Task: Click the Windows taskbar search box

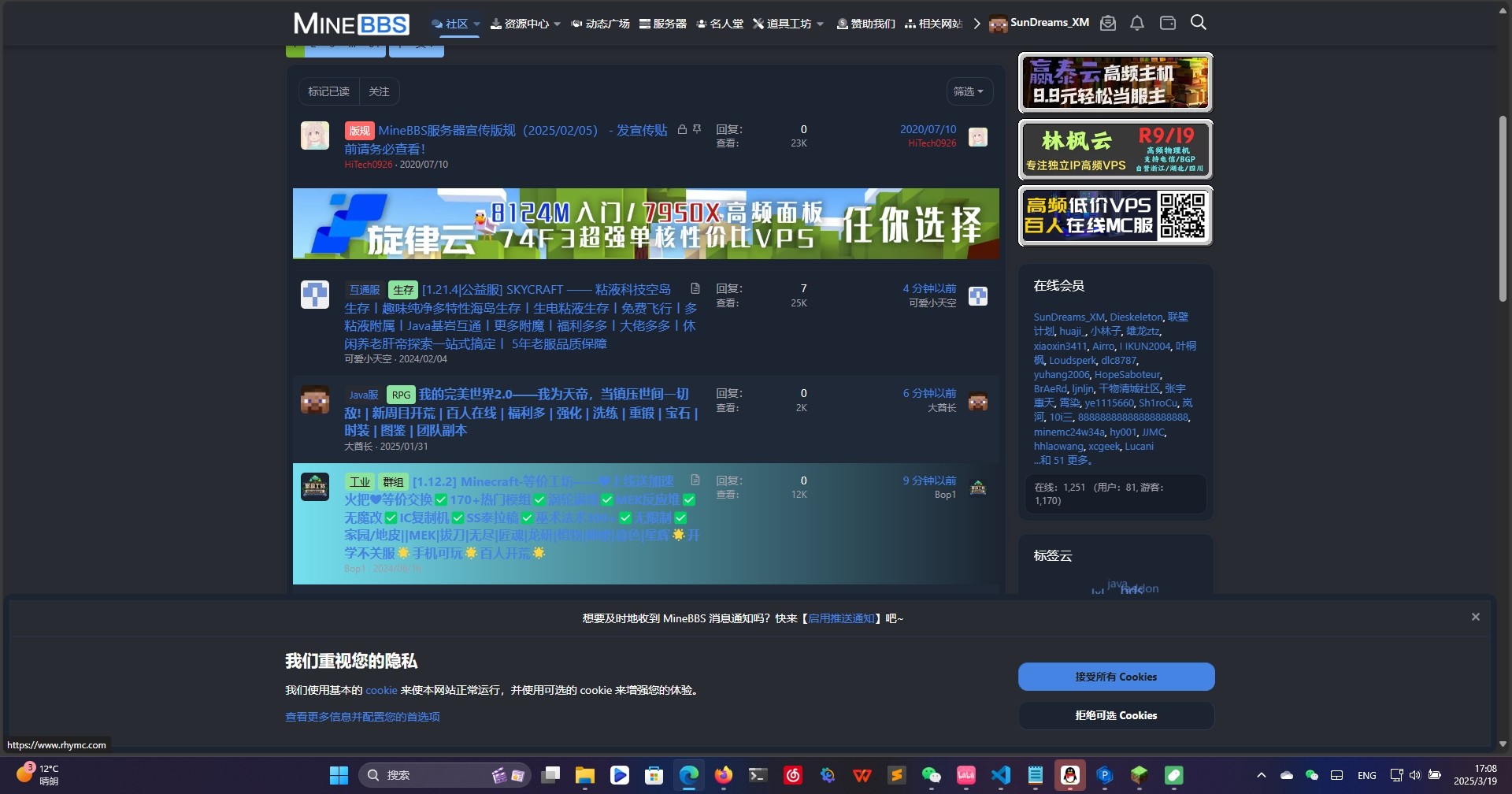Action: [x=445, y=775]
